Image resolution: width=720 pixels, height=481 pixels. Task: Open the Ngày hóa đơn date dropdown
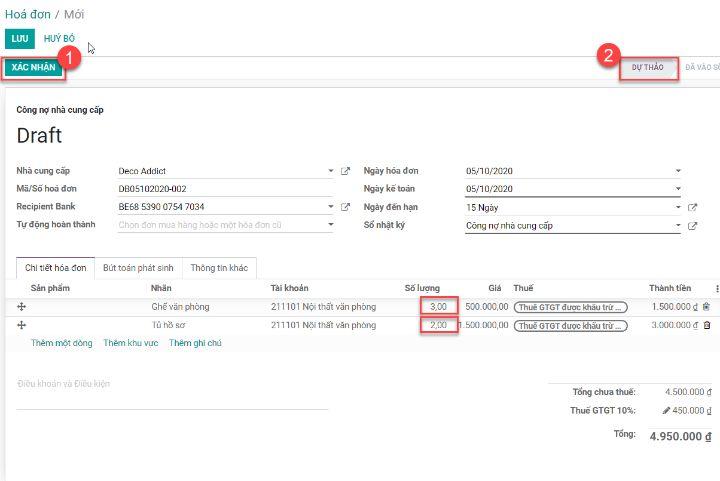677,171
